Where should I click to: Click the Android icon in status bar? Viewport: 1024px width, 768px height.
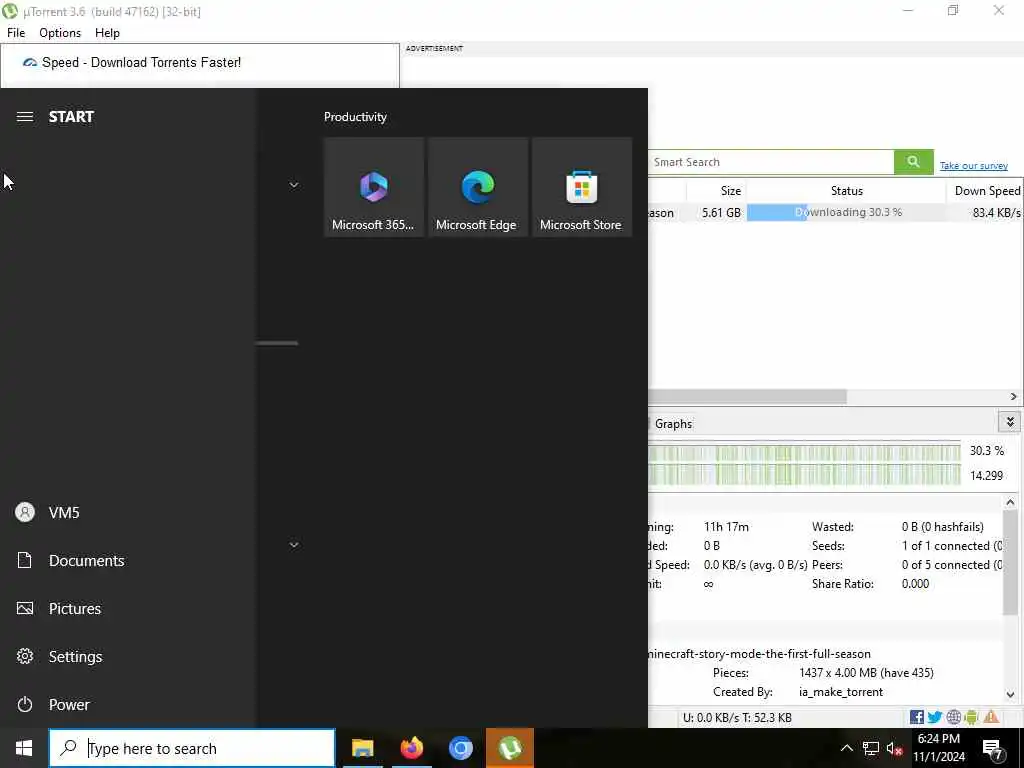click(x=972, y=717)
